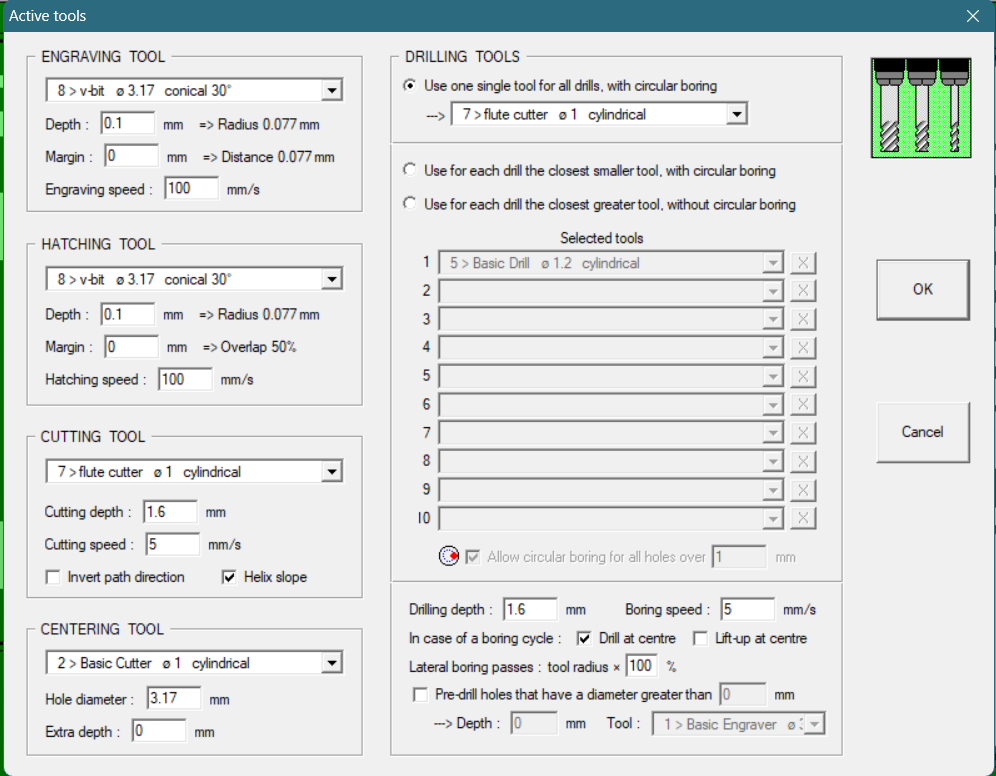This screenshot has height=776, width=996.
Task: Click the Cutting speed field
Action: [x=173, y=544]
